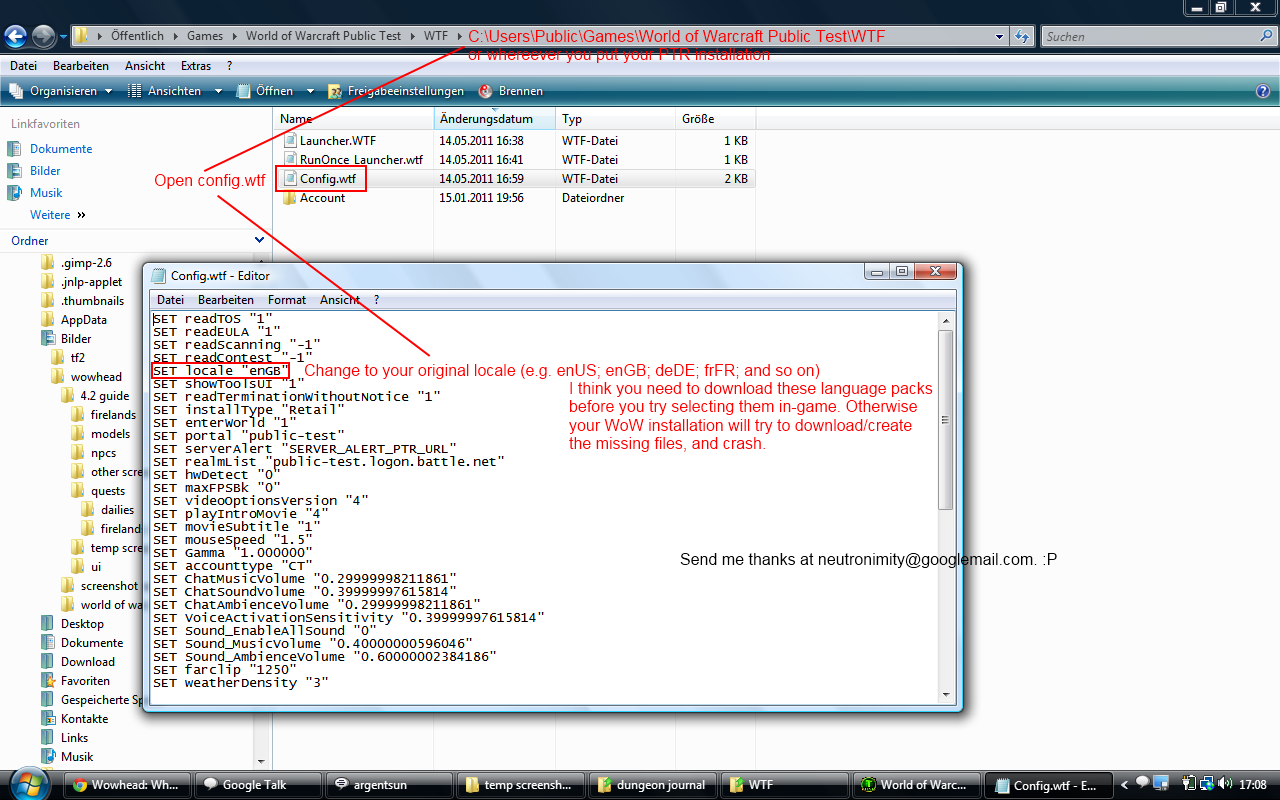Open the Extras menu in Explorer
This screenshot has width=1280, height=800.
click(196, 66)
